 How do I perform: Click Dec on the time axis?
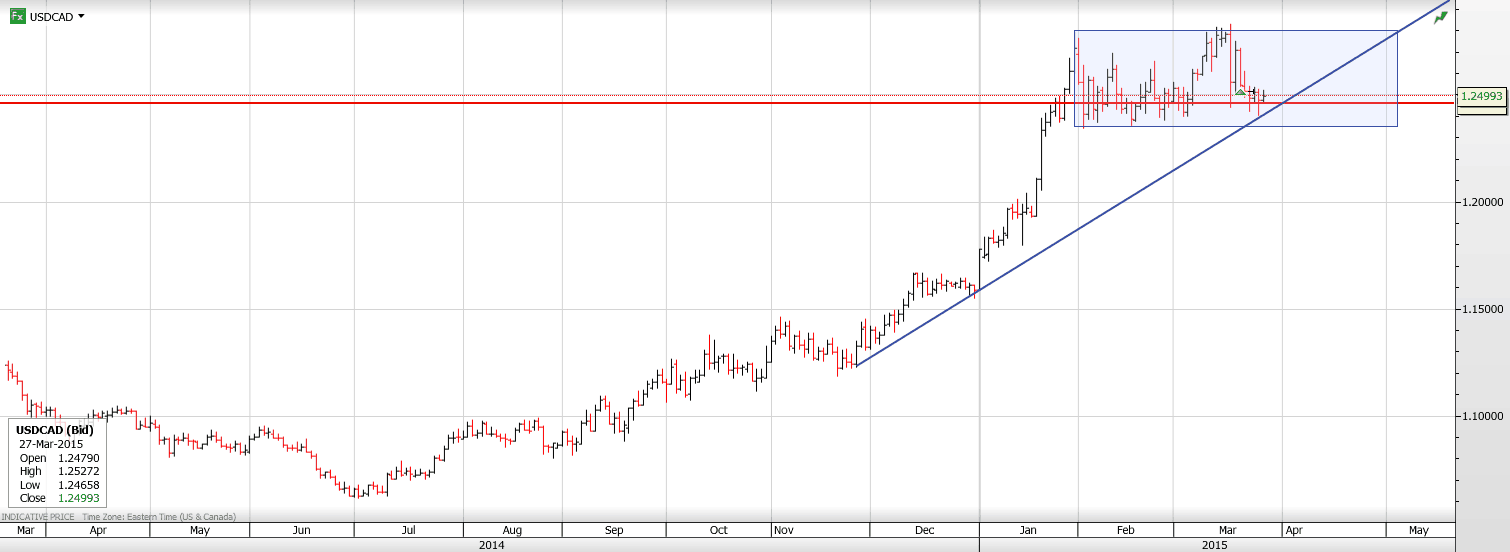tap(923, 530)
